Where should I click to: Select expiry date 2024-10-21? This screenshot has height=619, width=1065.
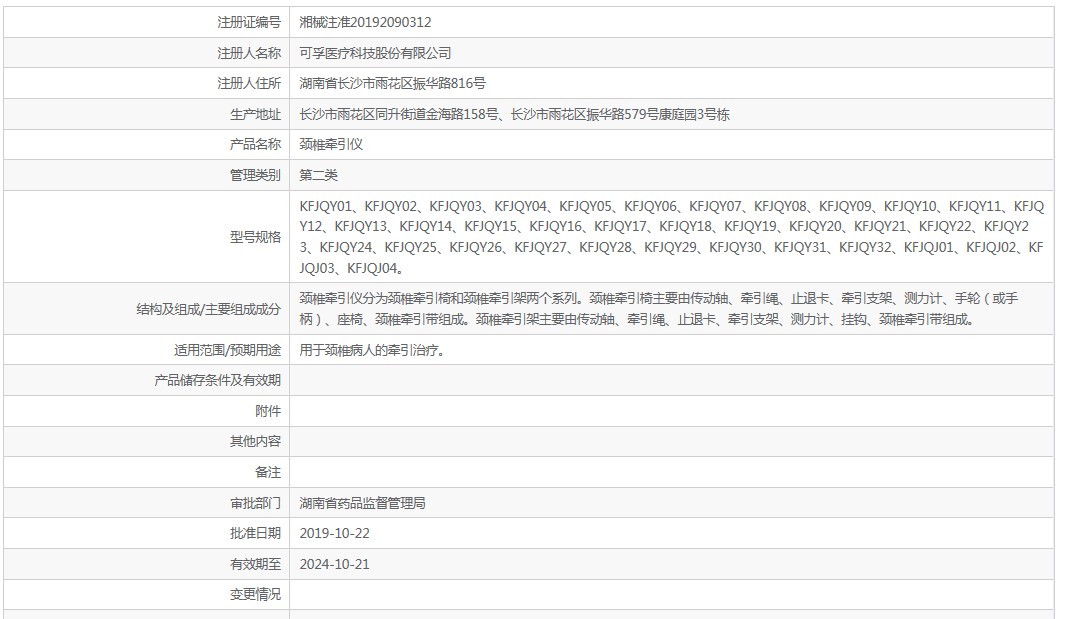click(x=335, y=564)
